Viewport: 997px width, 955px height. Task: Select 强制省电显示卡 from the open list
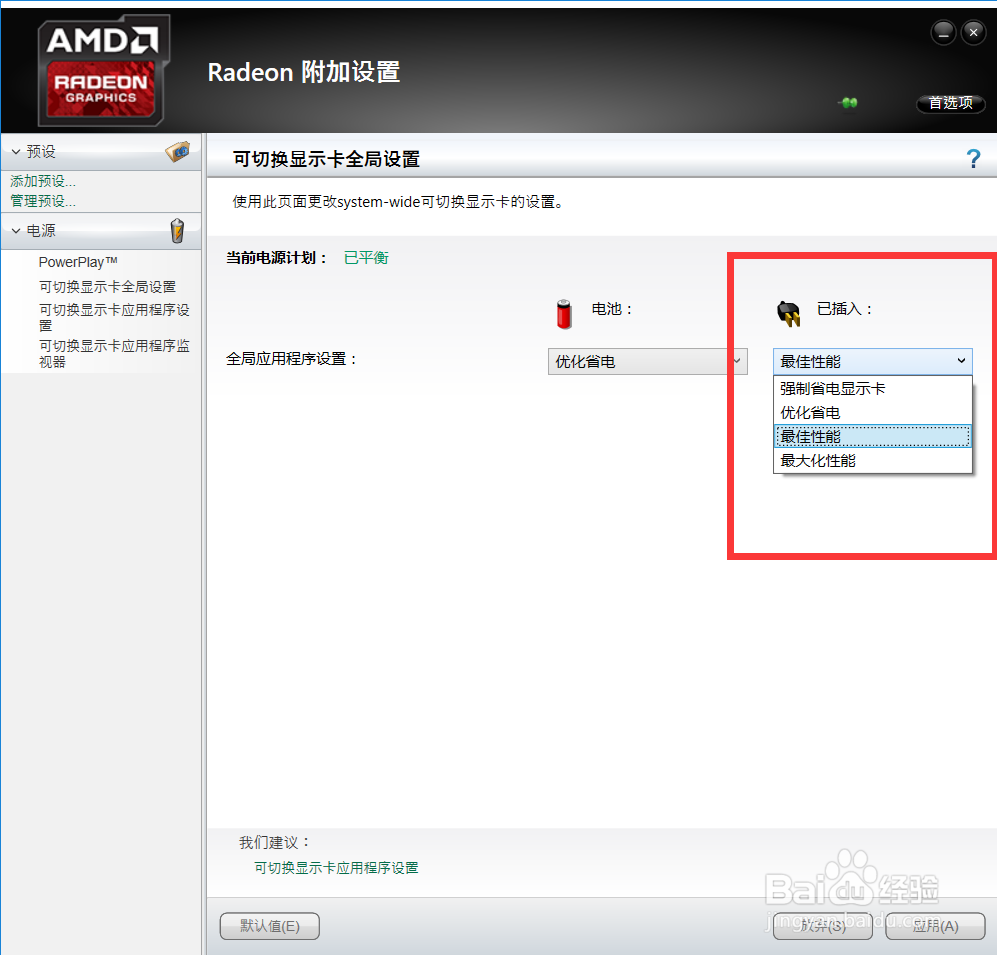pyautogui.click(x=830, y=388)
